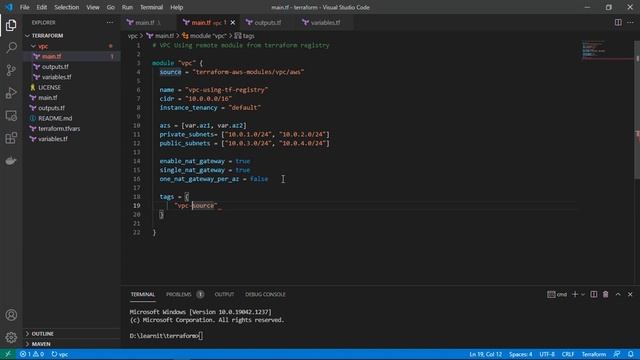Open the Run menu

click(x=127, y=7)
